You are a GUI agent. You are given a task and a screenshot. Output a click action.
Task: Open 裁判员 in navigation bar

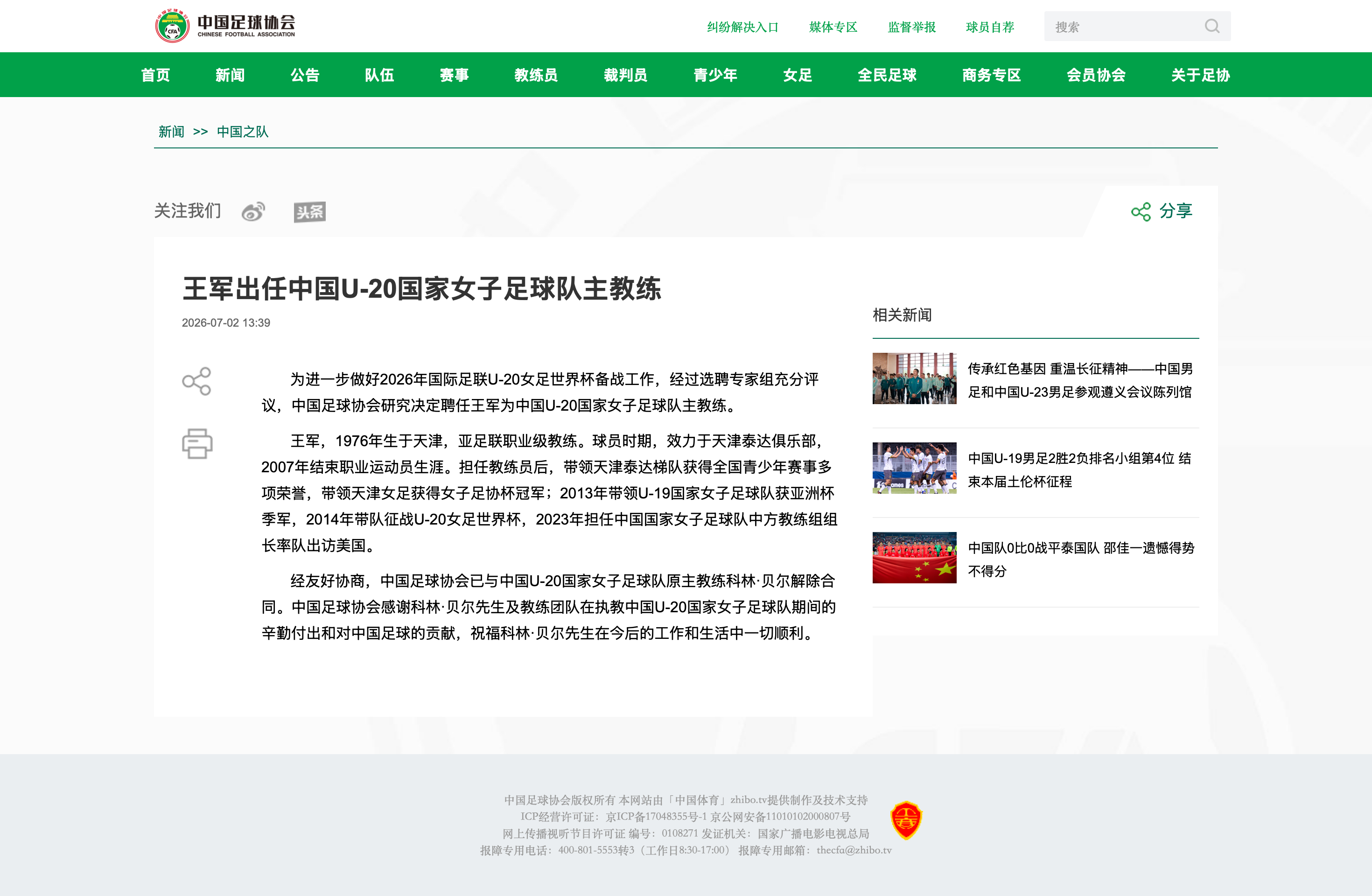(625, 75)
